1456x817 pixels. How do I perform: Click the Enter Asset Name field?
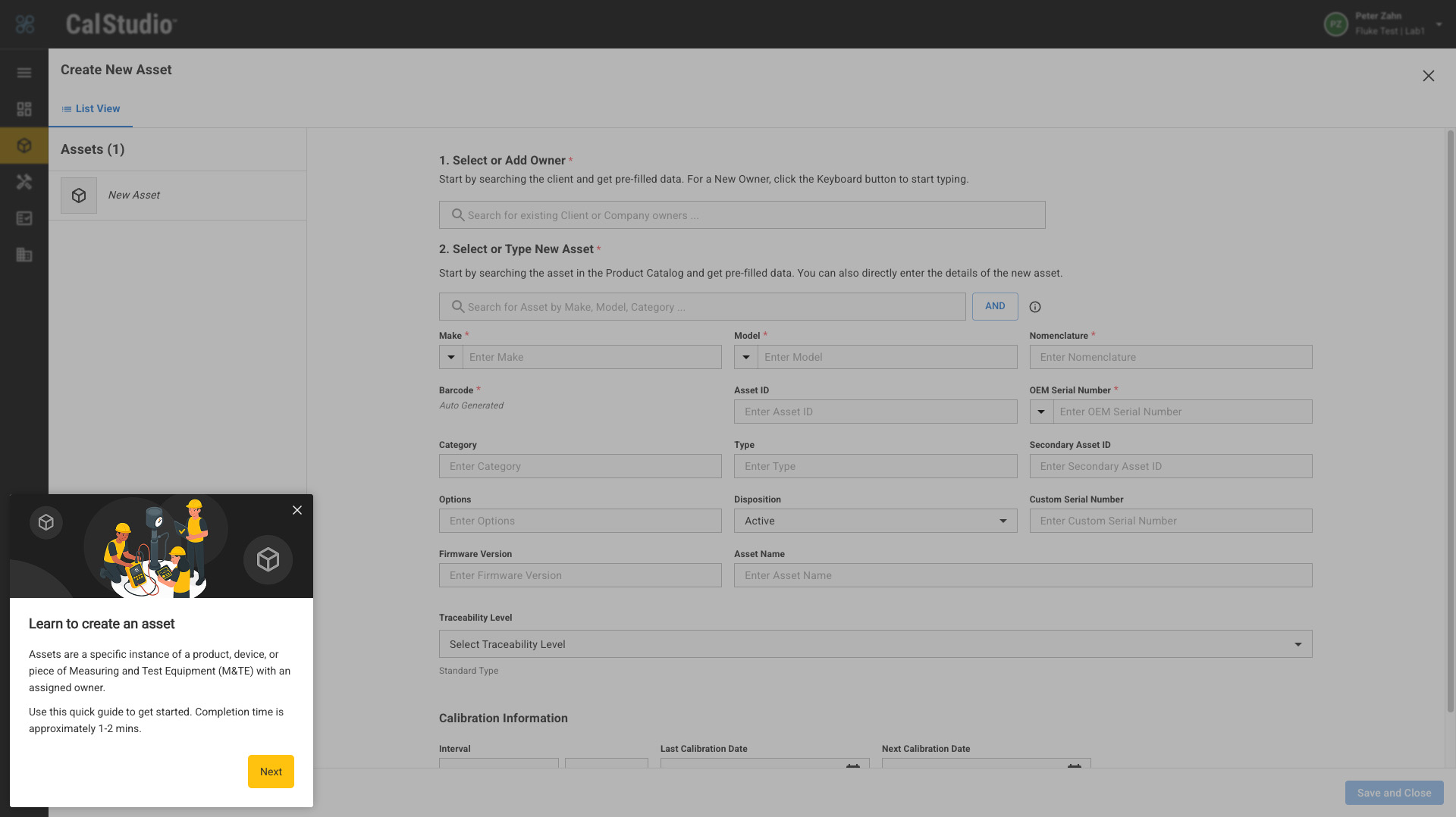click(1023, 575)
